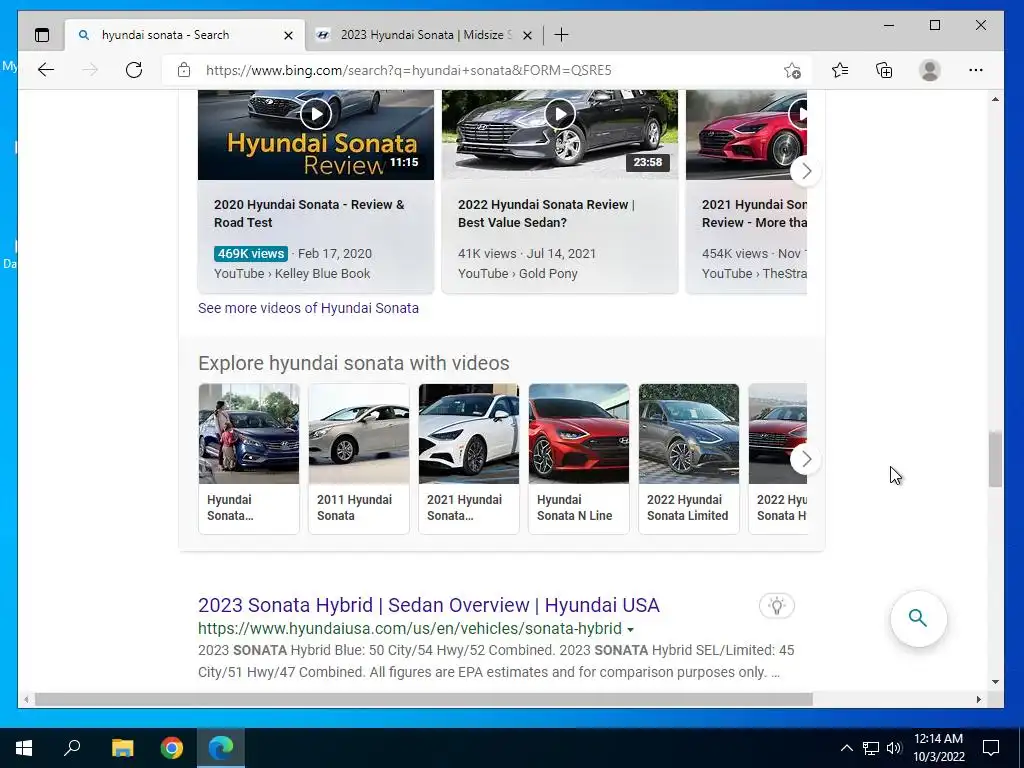Image resolution: width=1024 pixels, height=768 pixels.
Task: Add this page to favorites star
Action: [x=792, y=70]
